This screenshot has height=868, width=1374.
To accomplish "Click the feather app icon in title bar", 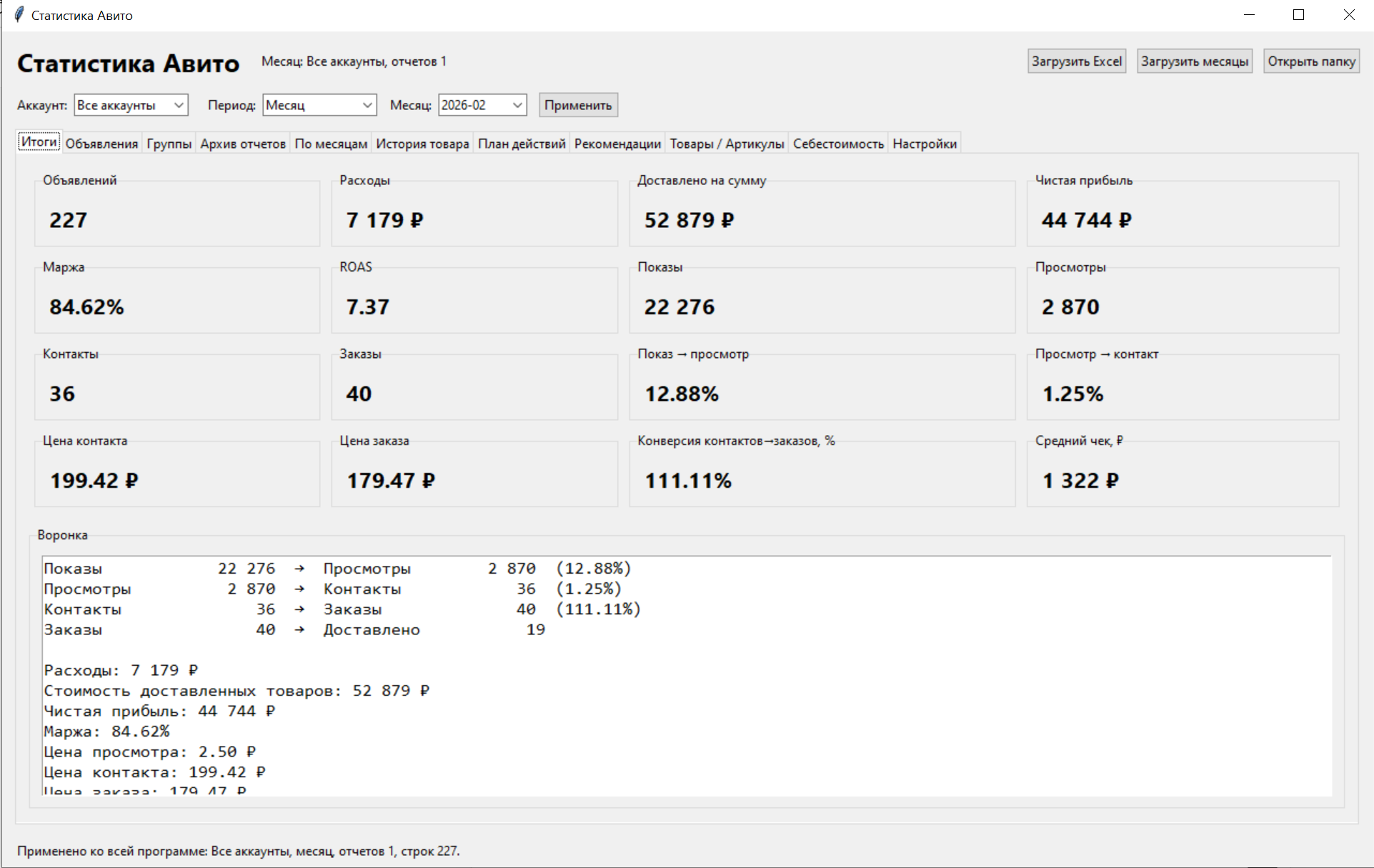I will coord(19,15).
